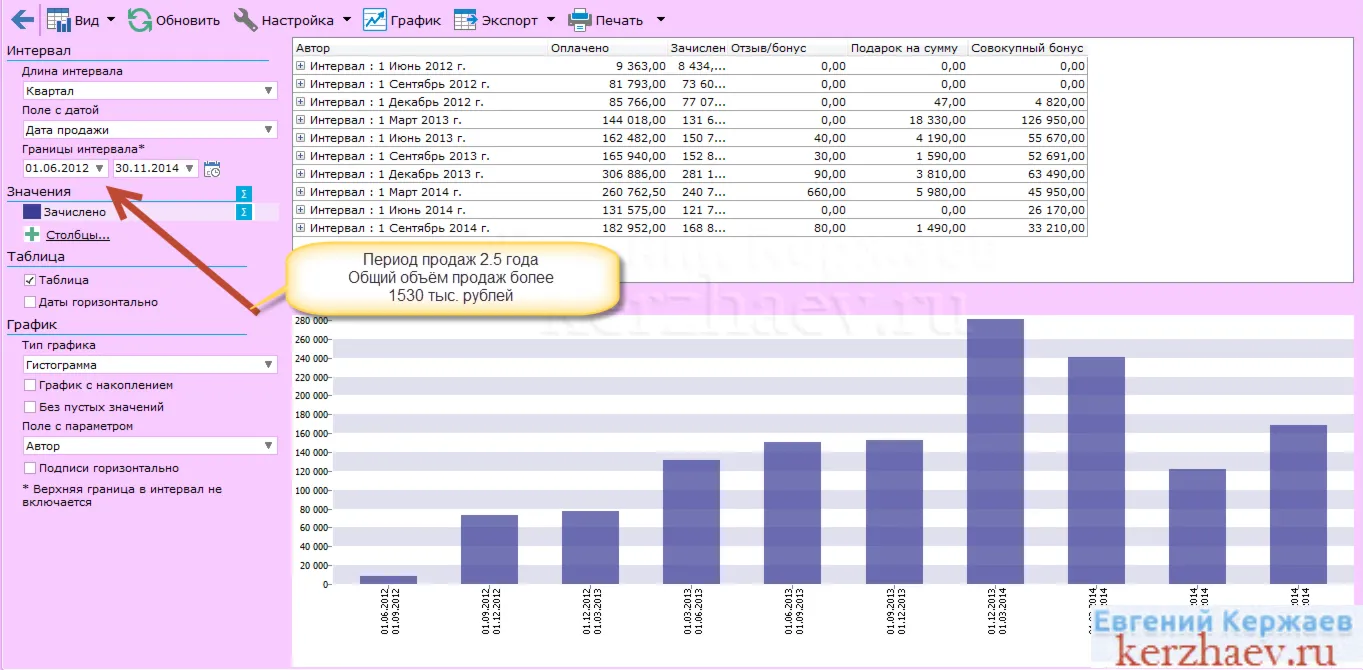Image resolution: width=1363 pixels, height=670 pixels.
Task: Open the Длина интервала dropdown showing Квартал
Action: (150, 91)
